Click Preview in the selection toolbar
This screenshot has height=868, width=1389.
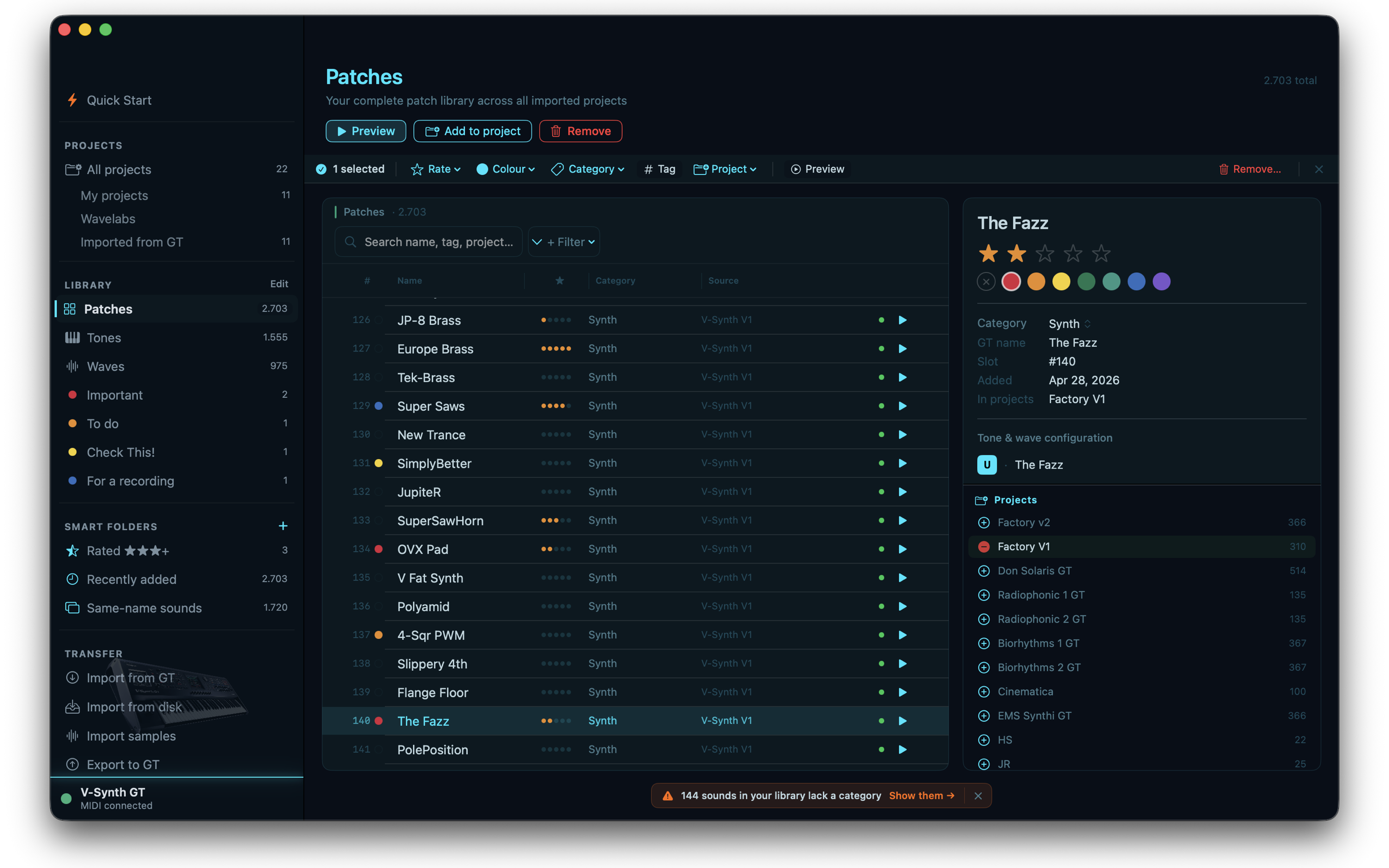[x=817, y=169]
